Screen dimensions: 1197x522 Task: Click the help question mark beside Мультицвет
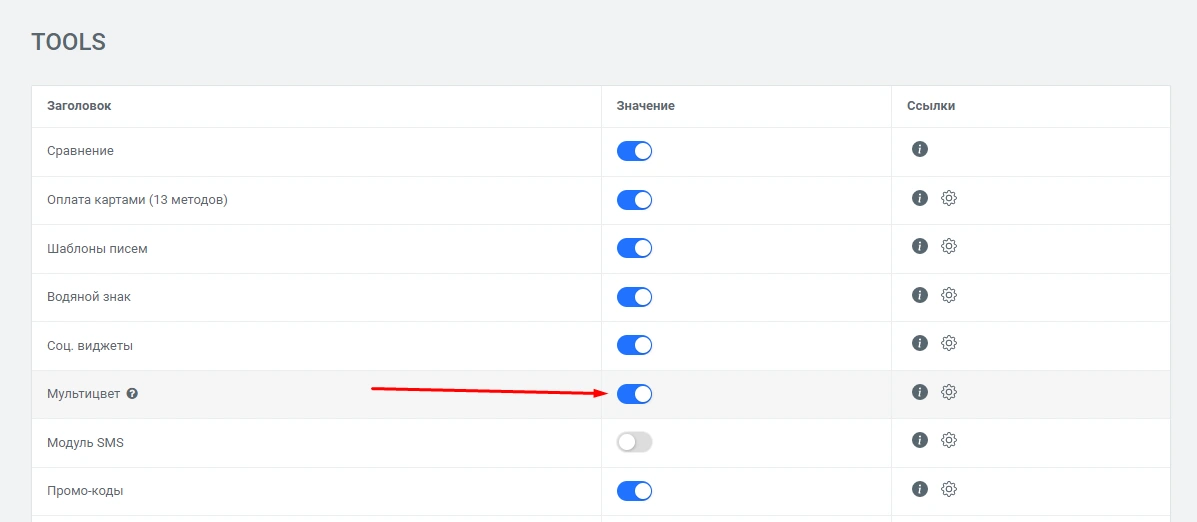[x=132, y=394]
